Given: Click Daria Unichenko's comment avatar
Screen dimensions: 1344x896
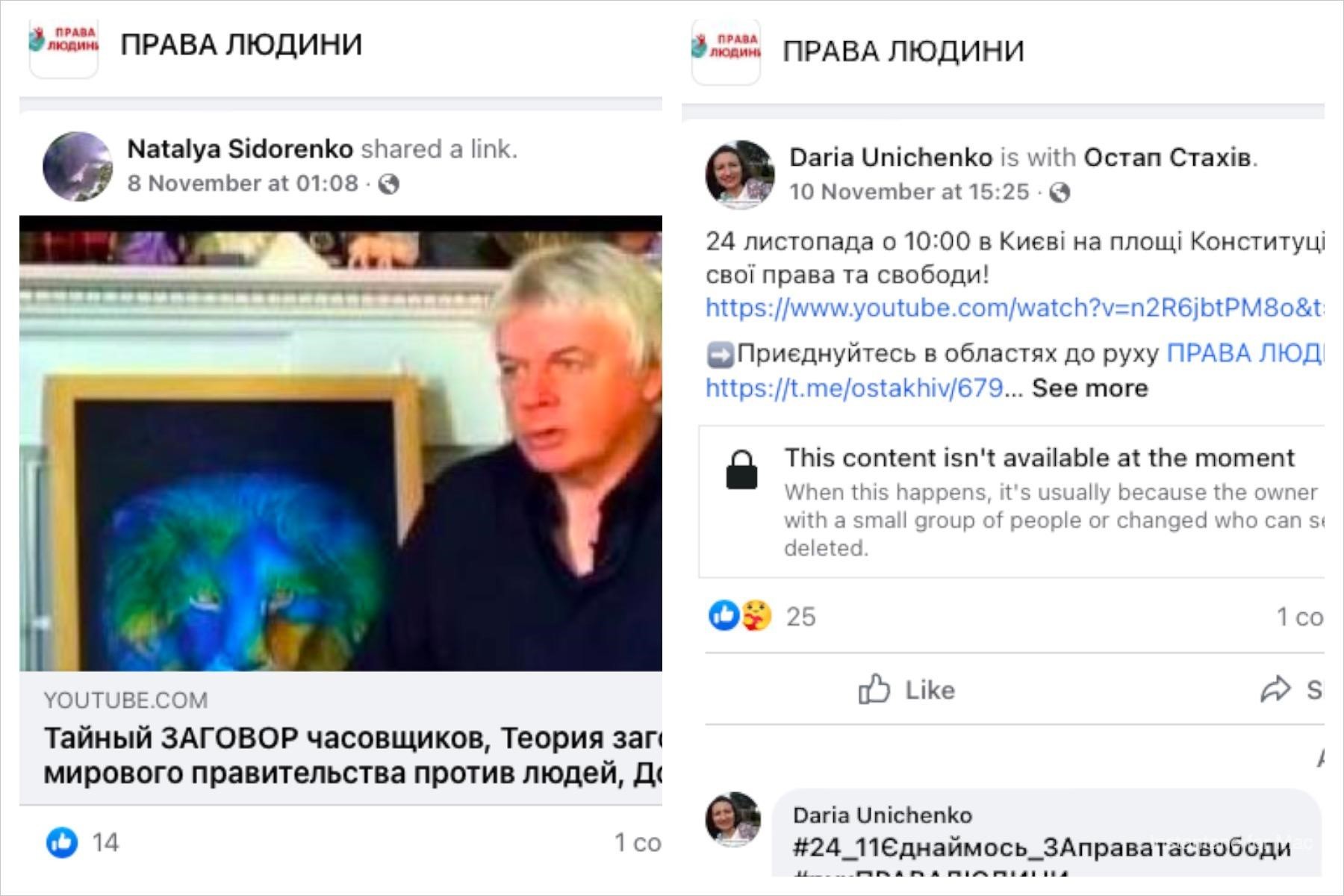Looking at the screenshot, I should pyautogui.click(x=733, y=819).
